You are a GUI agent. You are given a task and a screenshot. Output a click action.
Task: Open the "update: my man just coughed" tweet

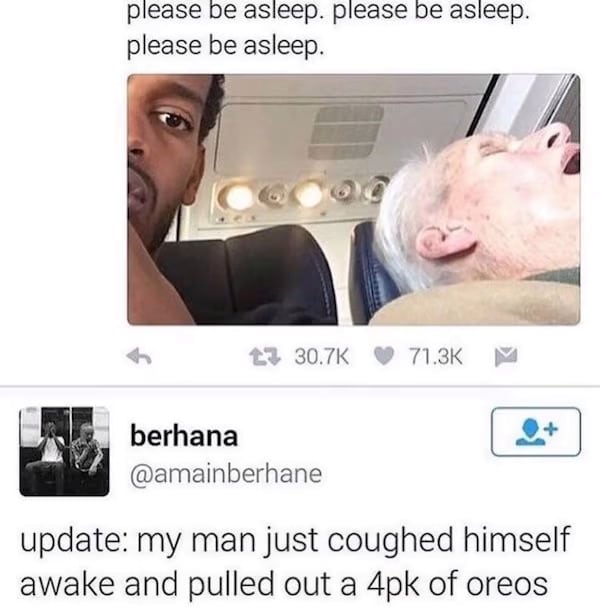pos(295,562)
